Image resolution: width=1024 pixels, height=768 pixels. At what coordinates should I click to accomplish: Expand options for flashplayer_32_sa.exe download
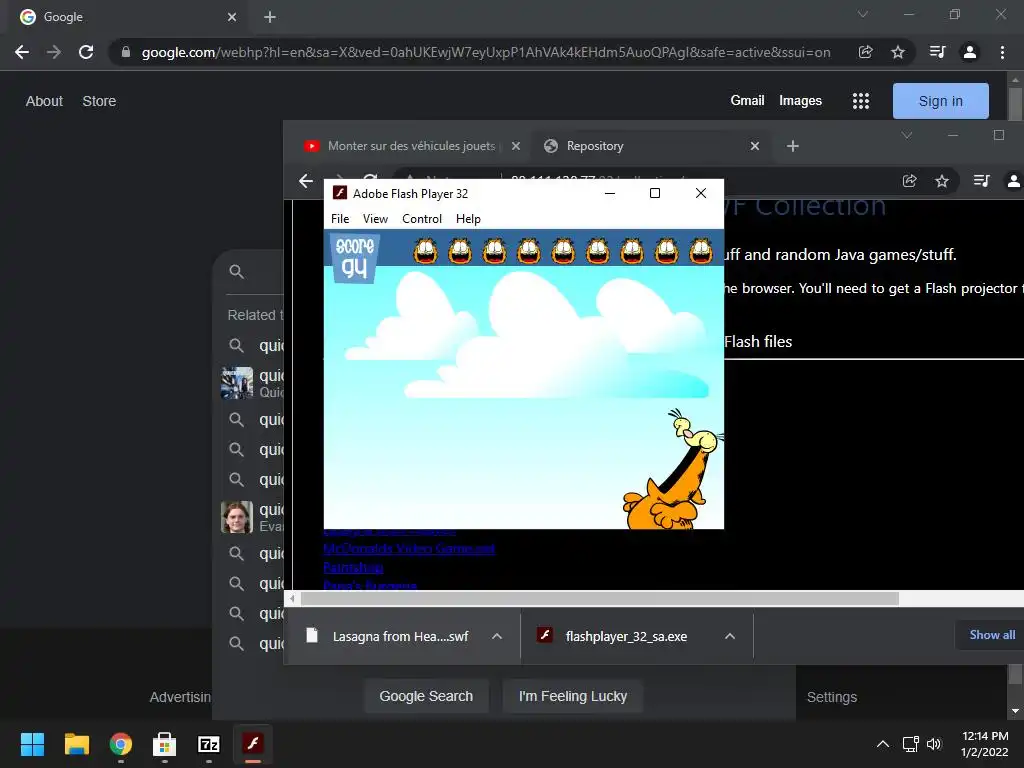(x=730, y=636)
